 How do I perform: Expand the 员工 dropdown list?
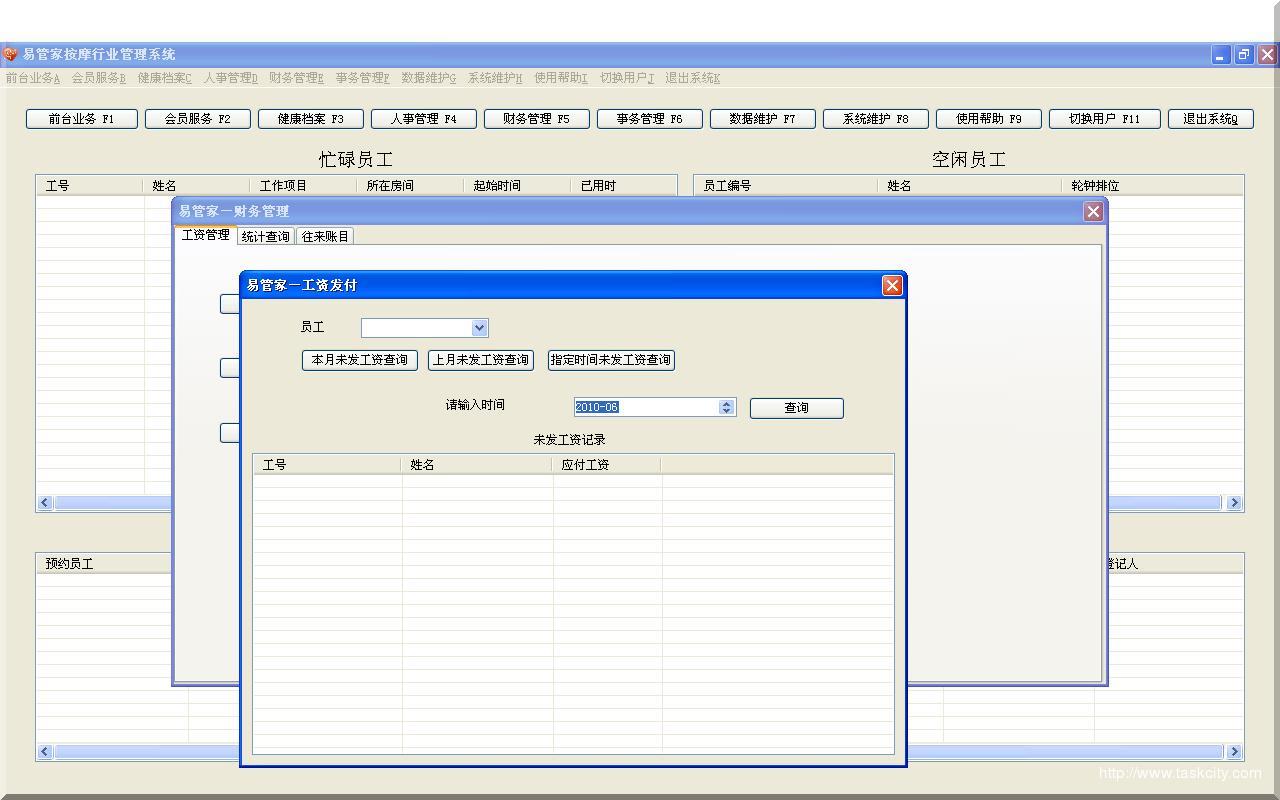(x=479, y=328)
